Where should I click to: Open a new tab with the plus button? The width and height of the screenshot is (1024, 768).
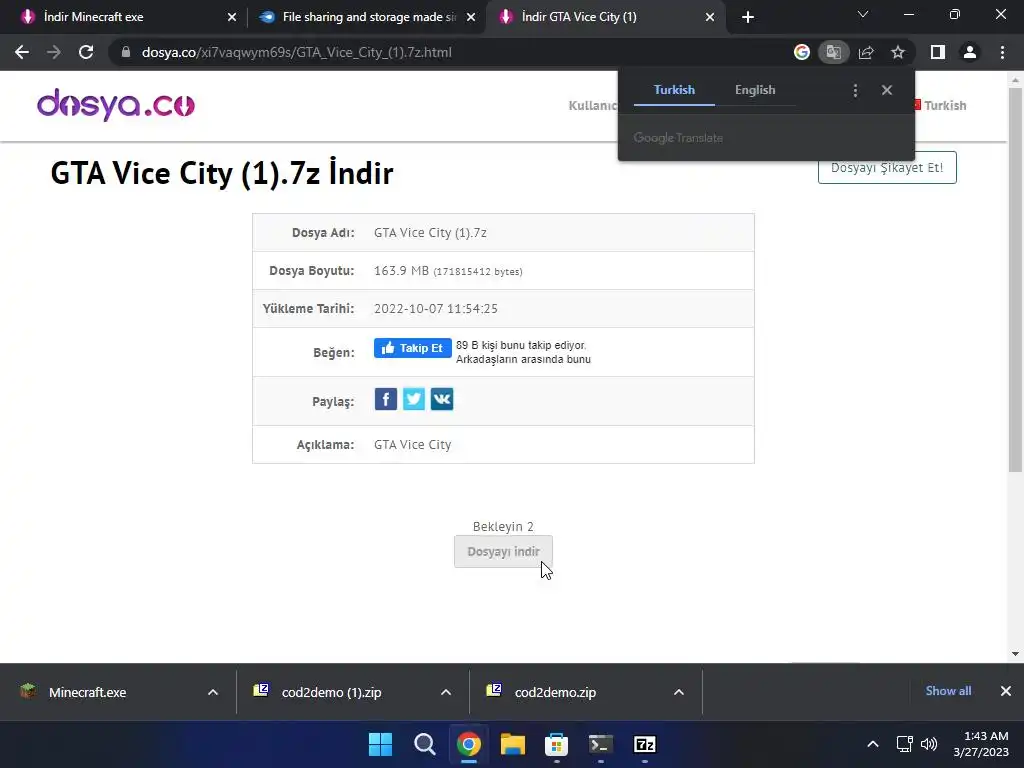click(x=748, y=17)
